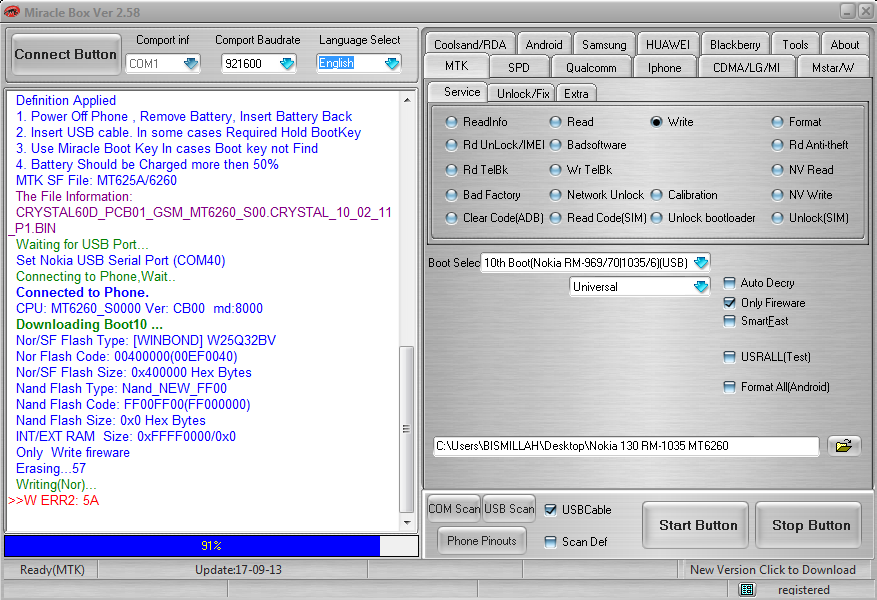Screen dimensions: 877x600
Task: Switch to the Android tab
Action: tap(544, 44)
